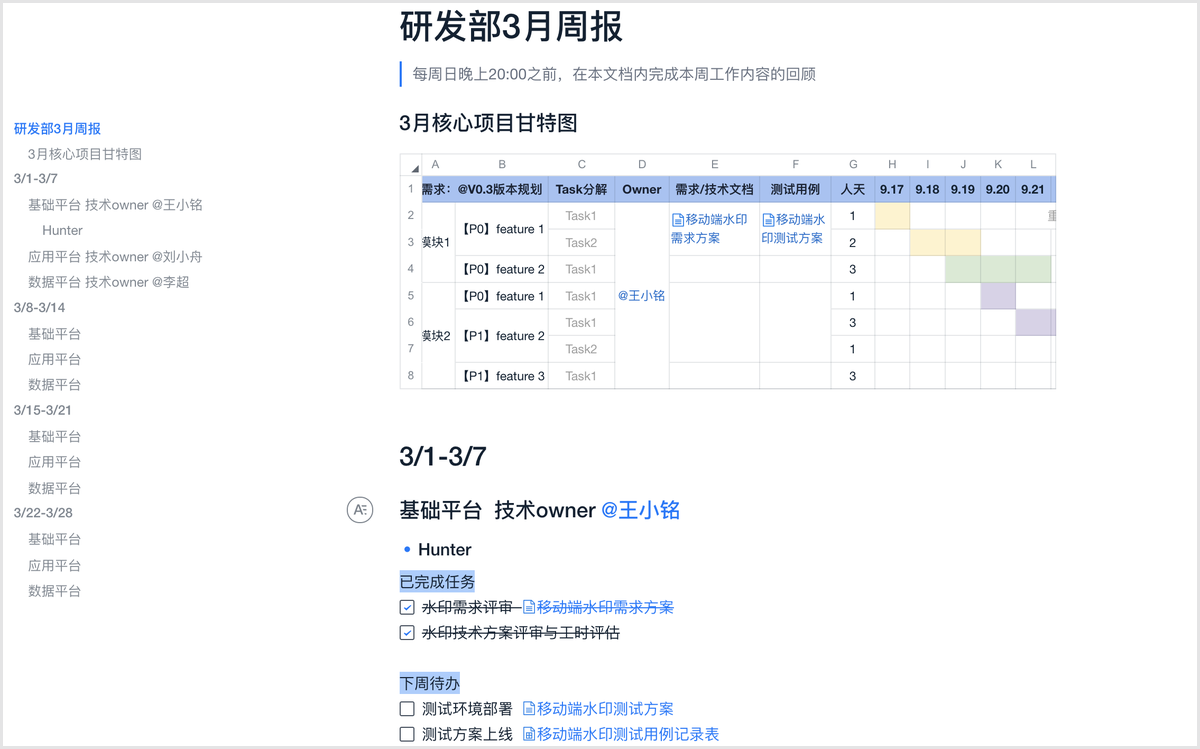Click the Owner header cell

click(641, 189)
